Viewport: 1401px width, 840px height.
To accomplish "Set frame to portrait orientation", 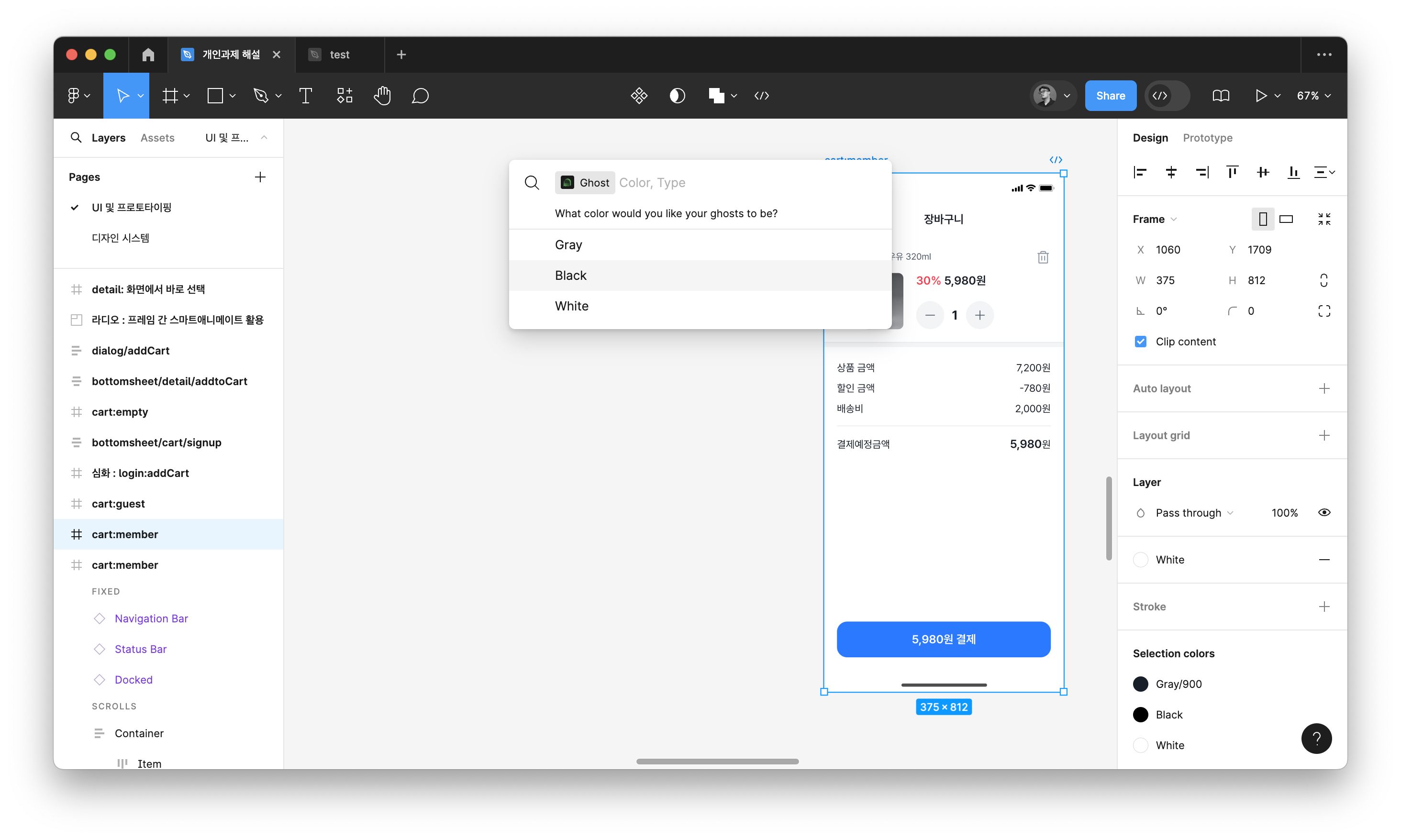I will coord(1262,219).
